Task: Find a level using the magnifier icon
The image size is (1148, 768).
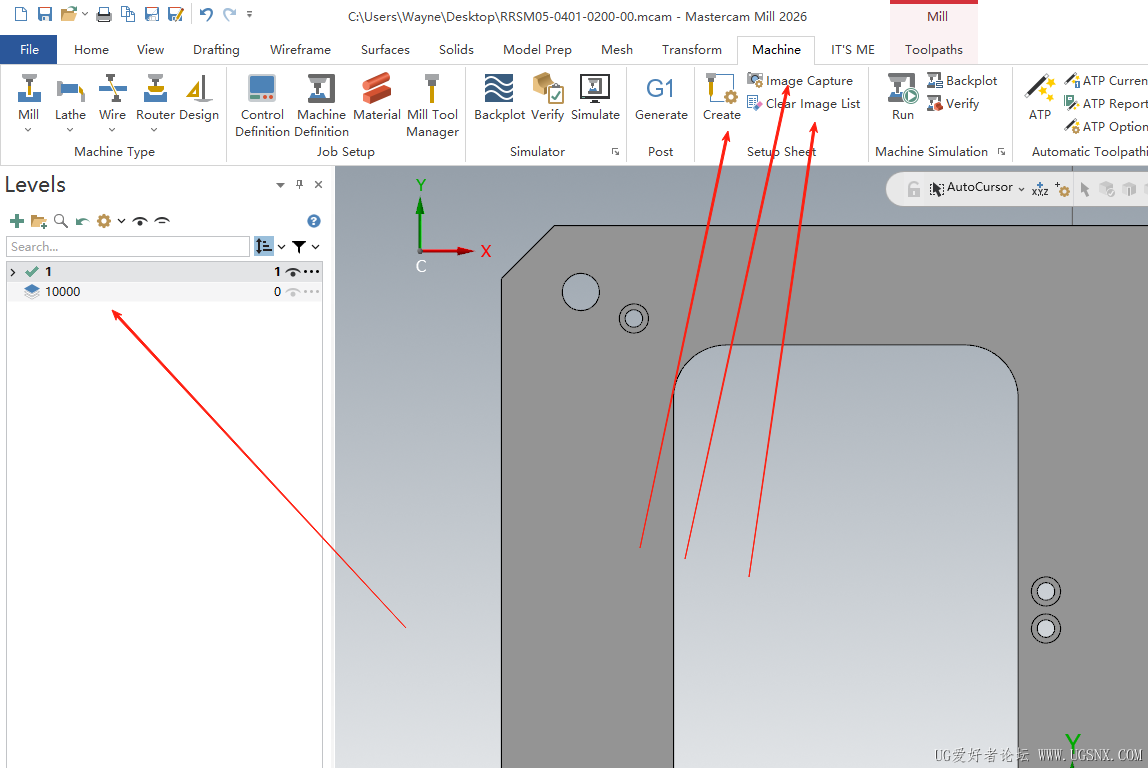Action: click(x=61, y=221)
